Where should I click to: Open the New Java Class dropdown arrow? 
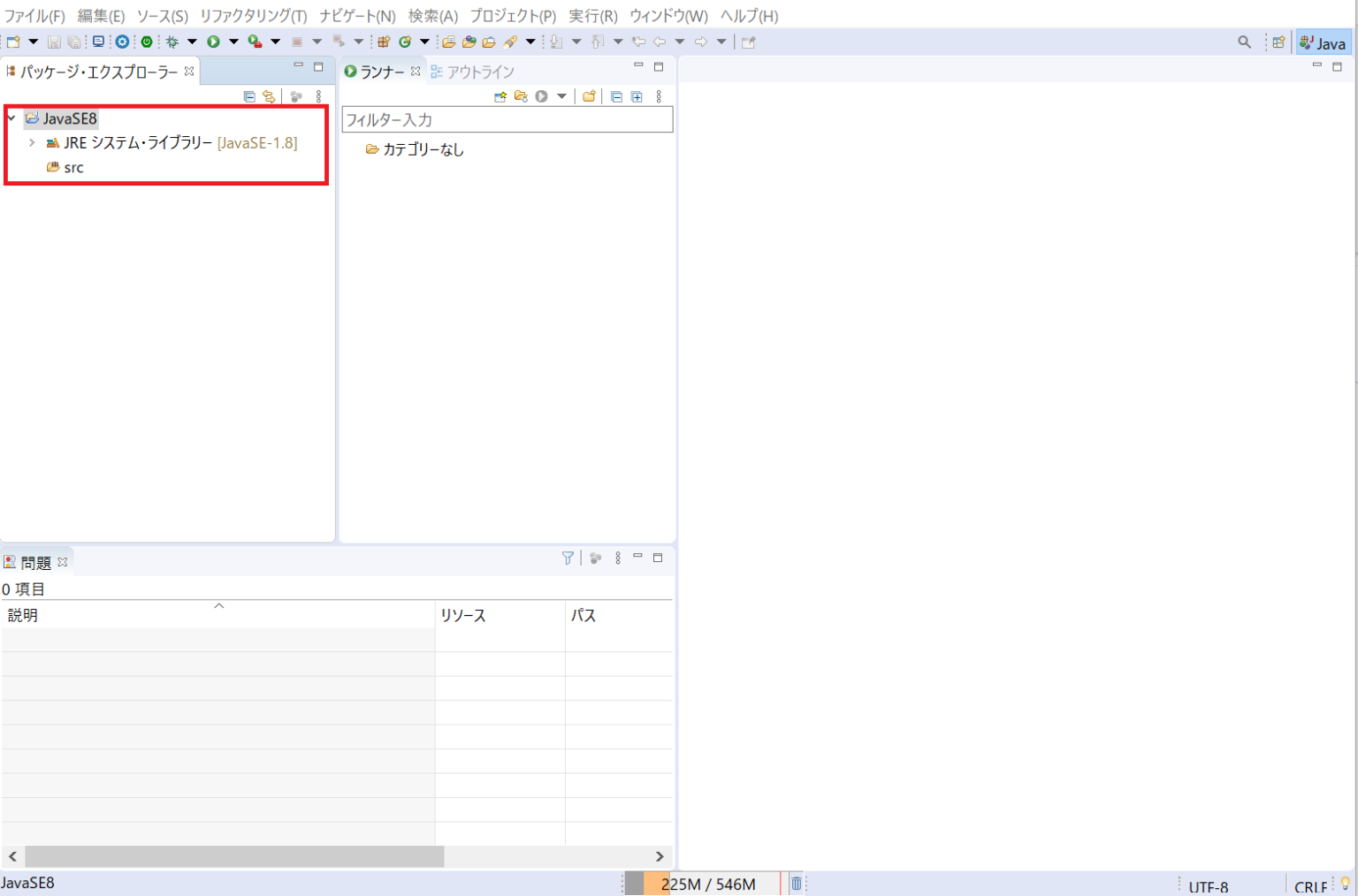424,42
